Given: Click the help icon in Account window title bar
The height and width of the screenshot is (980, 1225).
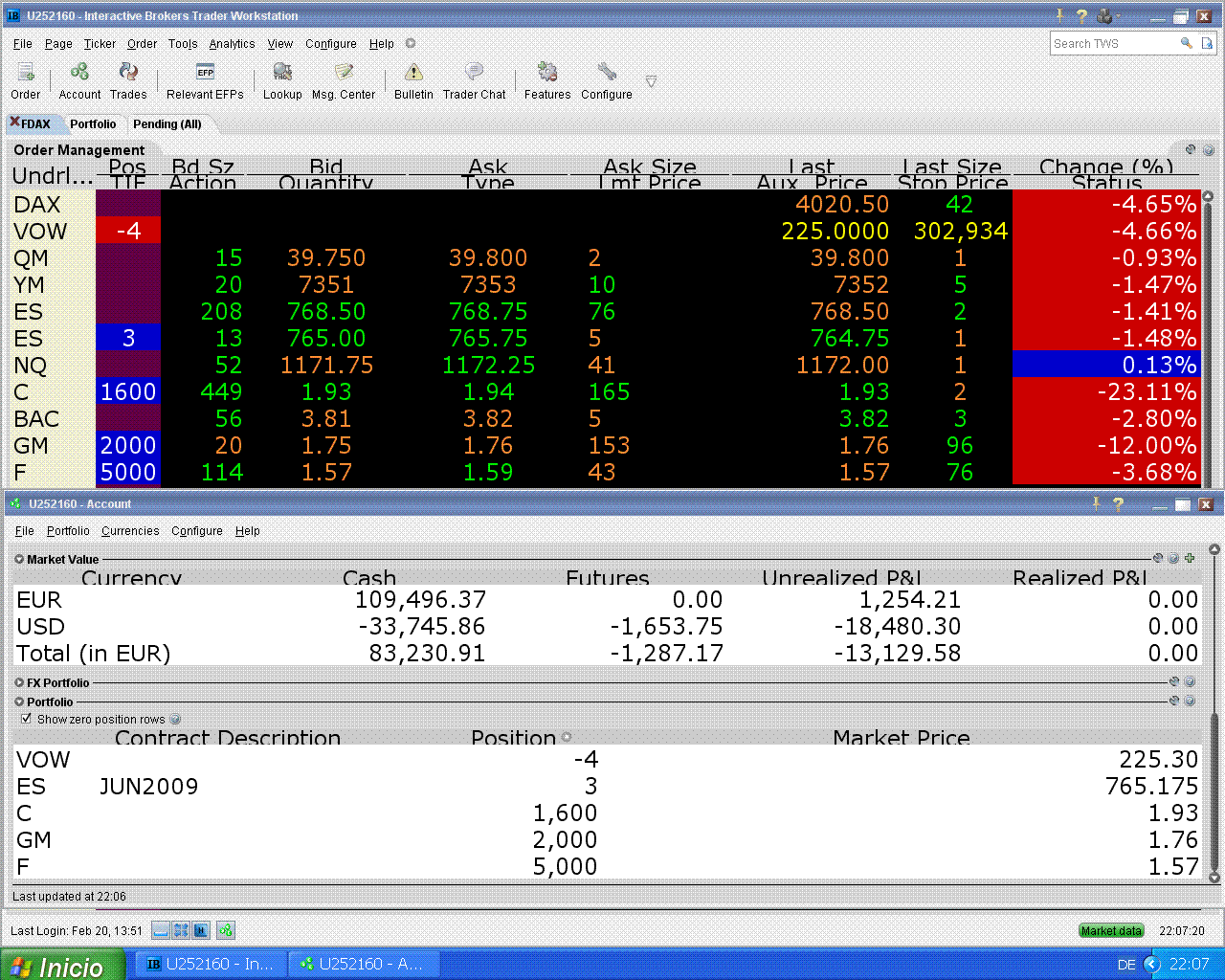Looking at the screenshot, I should tap(1118, 503).
